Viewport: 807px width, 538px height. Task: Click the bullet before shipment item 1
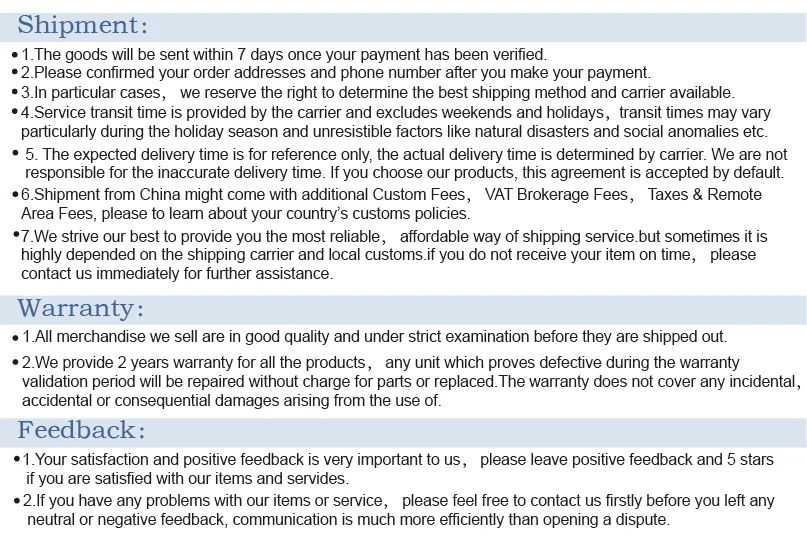coord(15,55)
